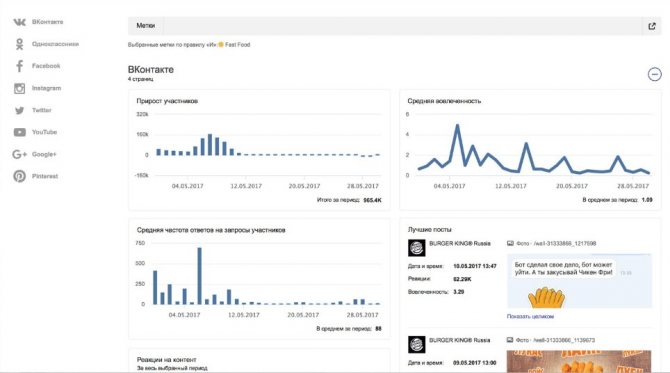Image resolution: width=670 pixels, height=373 pixels.
Task: Open the Facebook network tab label
Action: pos(46,66)
